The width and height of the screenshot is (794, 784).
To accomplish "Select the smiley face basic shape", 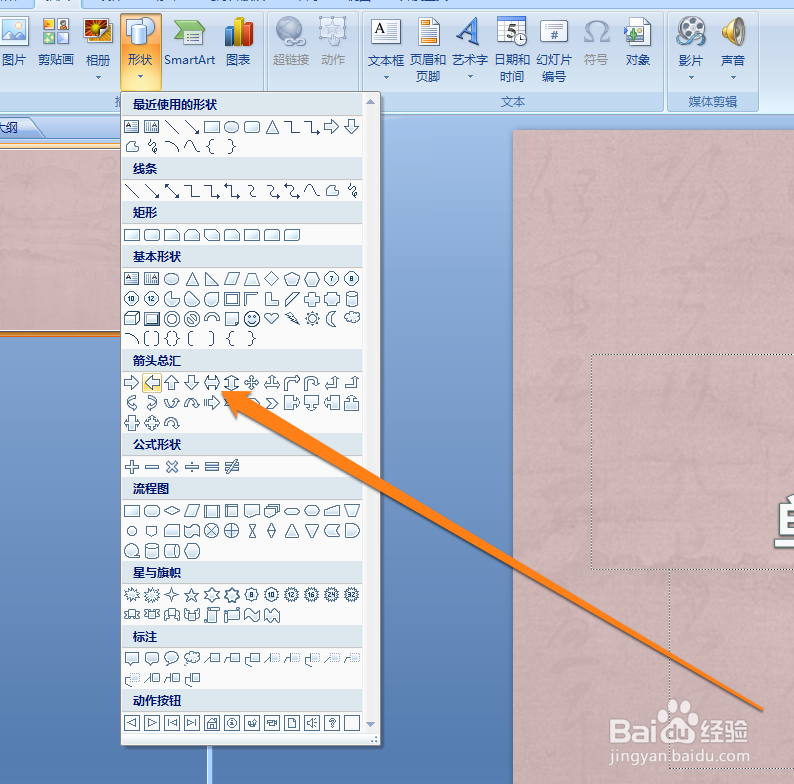I will pos(252,319).
